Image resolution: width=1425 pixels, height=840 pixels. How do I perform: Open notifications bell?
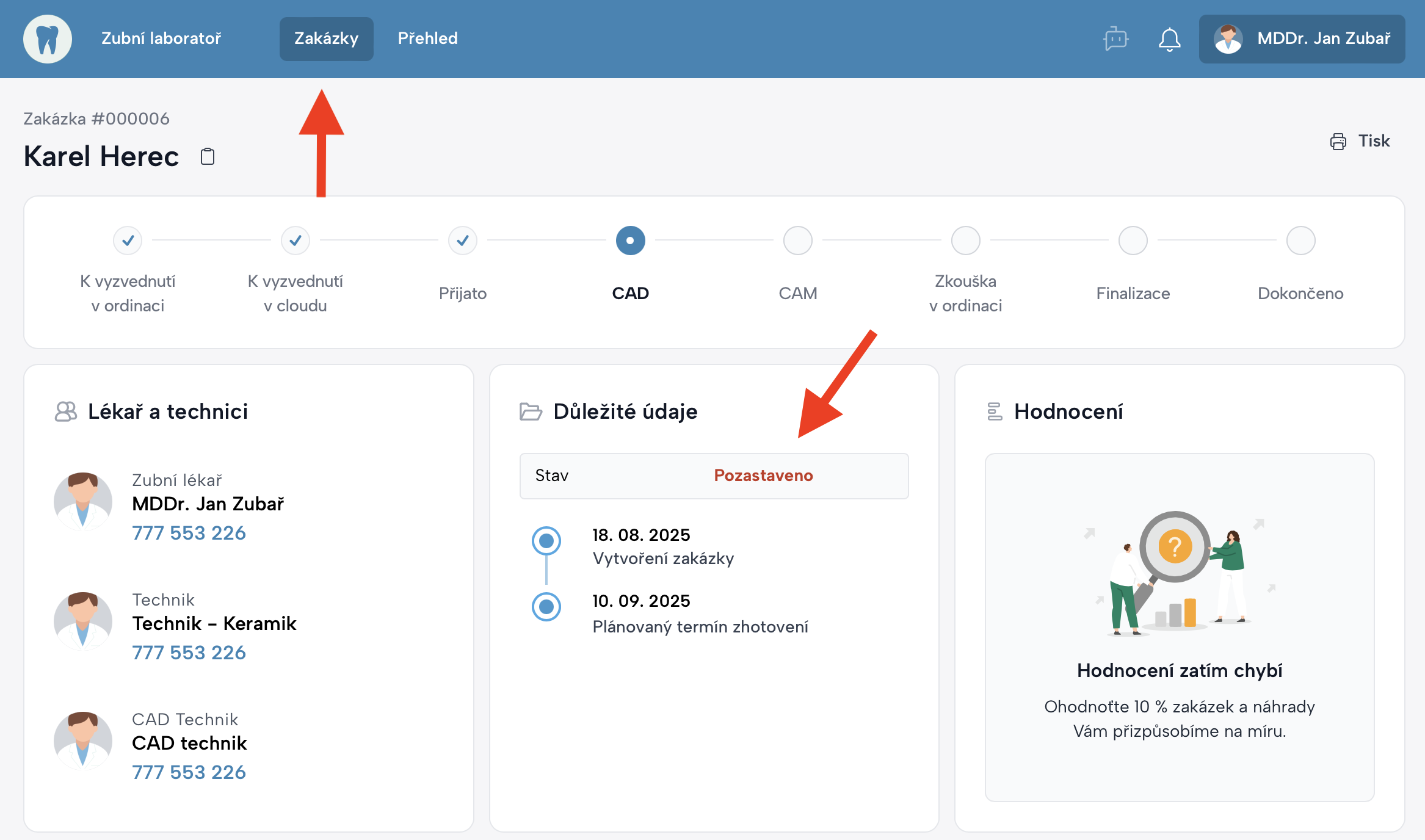(x=1169, y=39)
